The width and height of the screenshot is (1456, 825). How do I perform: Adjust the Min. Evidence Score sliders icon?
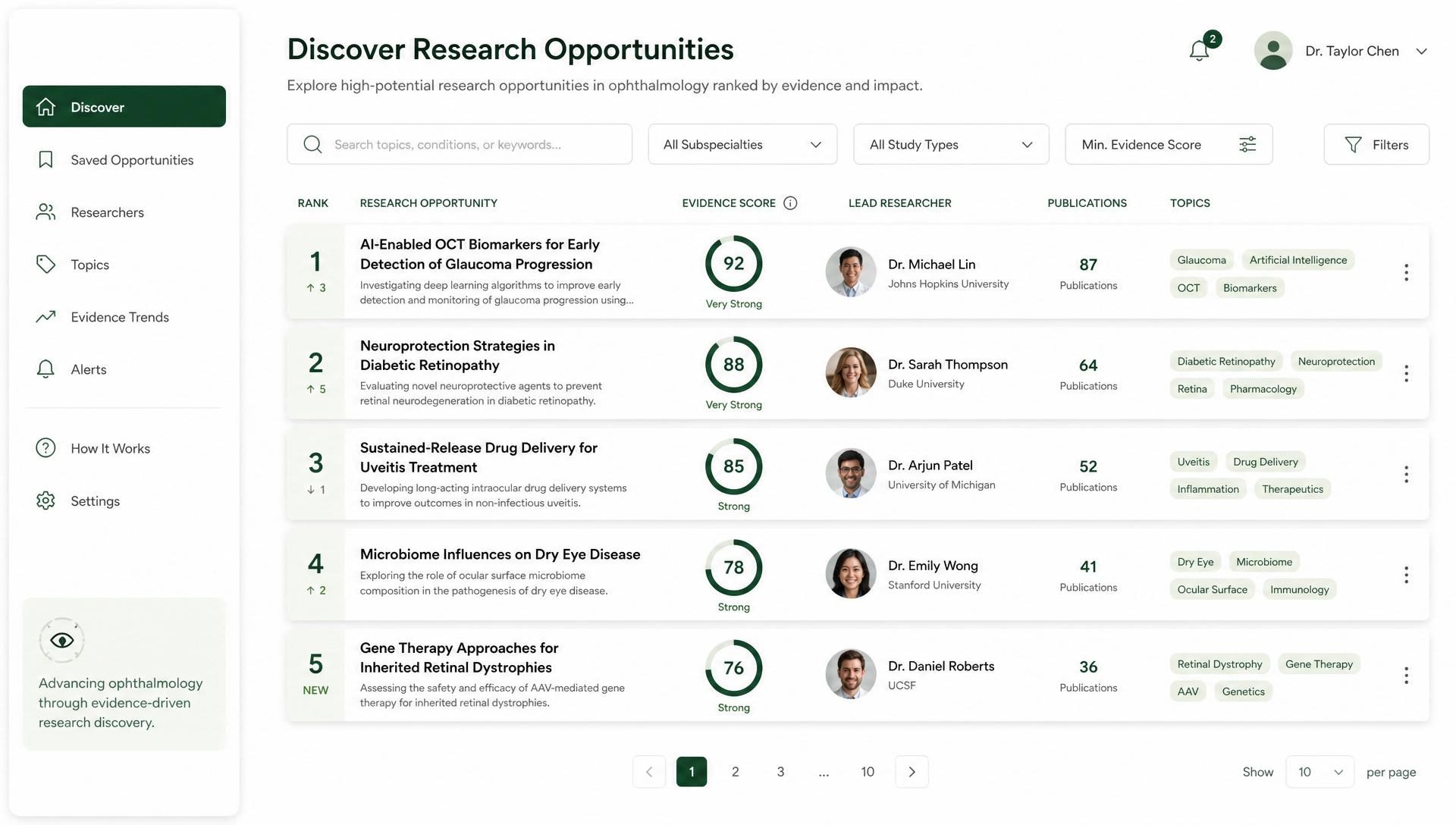click(x=1247, y=144)
